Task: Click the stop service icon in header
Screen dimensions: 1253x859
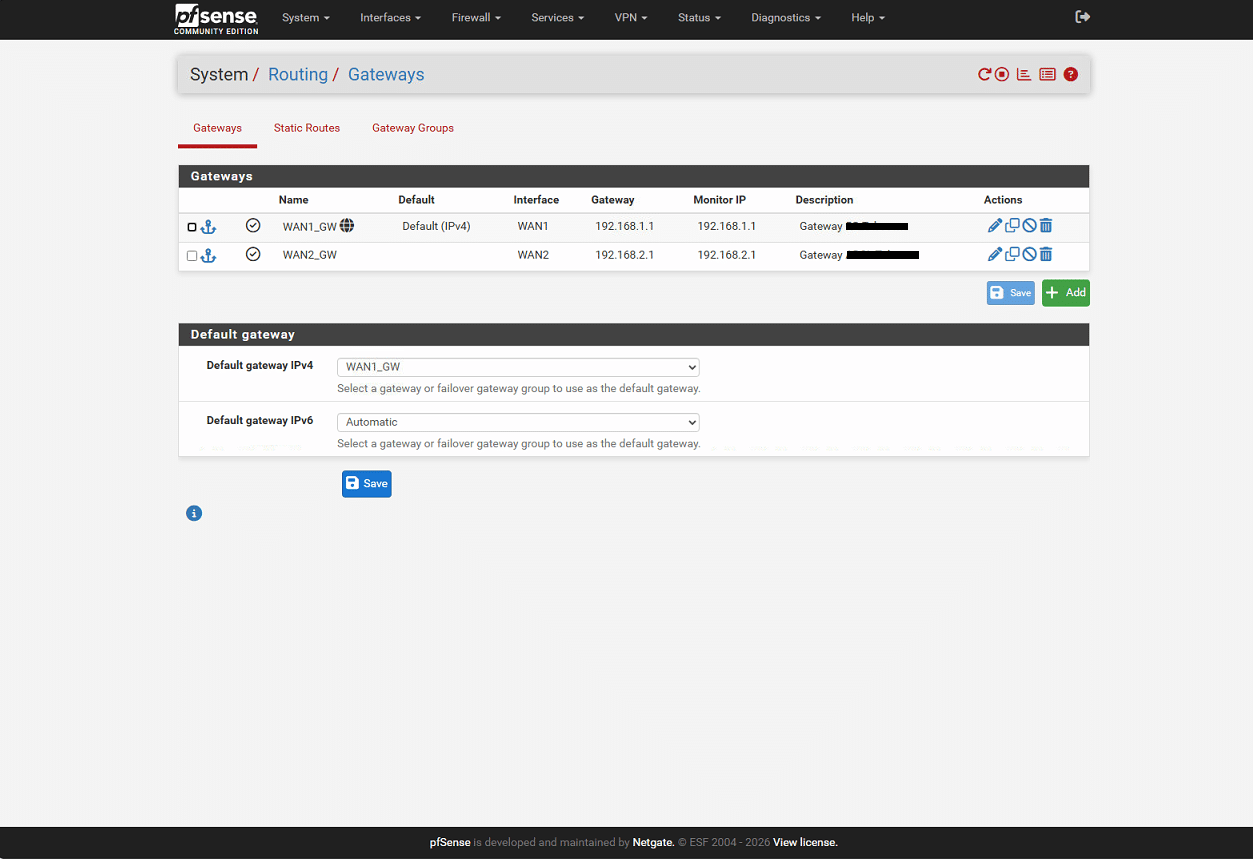Action: click(1002, 75)
